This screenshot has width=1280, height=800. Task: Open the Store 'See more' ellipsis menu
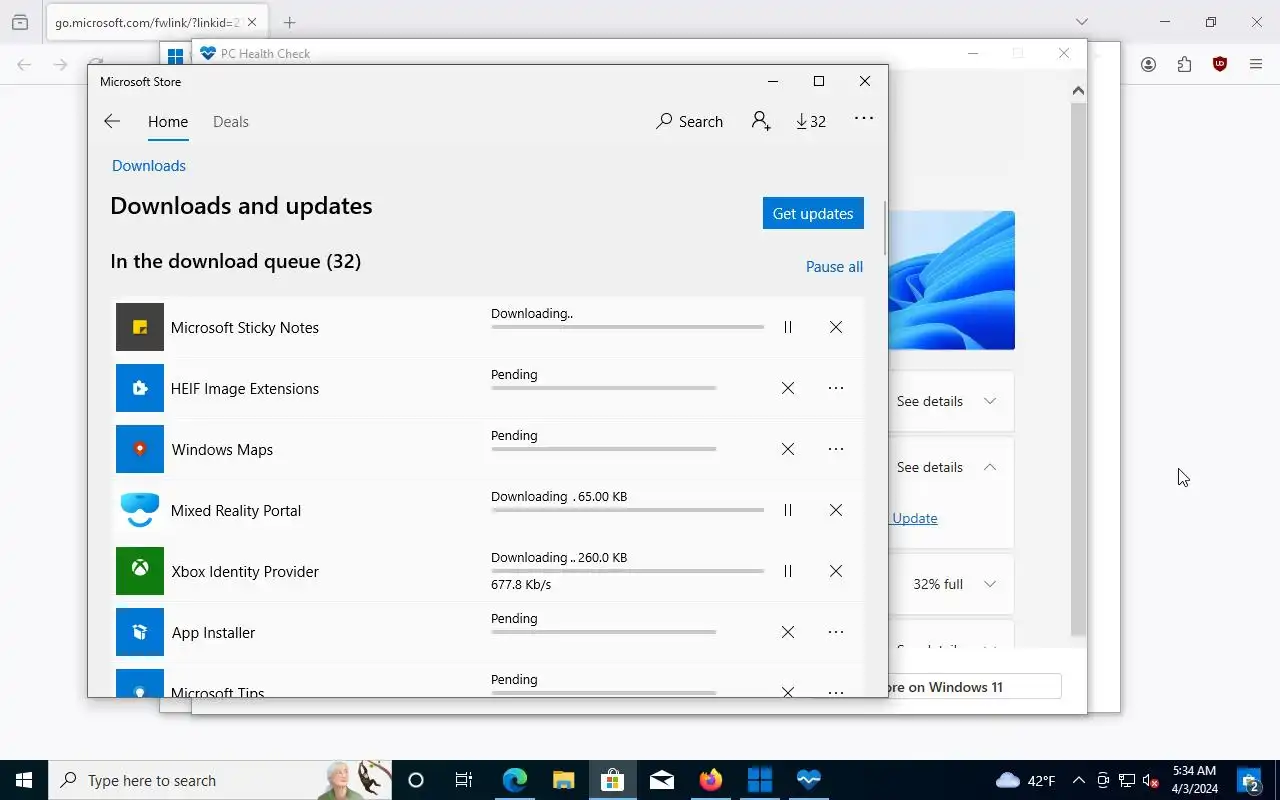pos(864,118)
